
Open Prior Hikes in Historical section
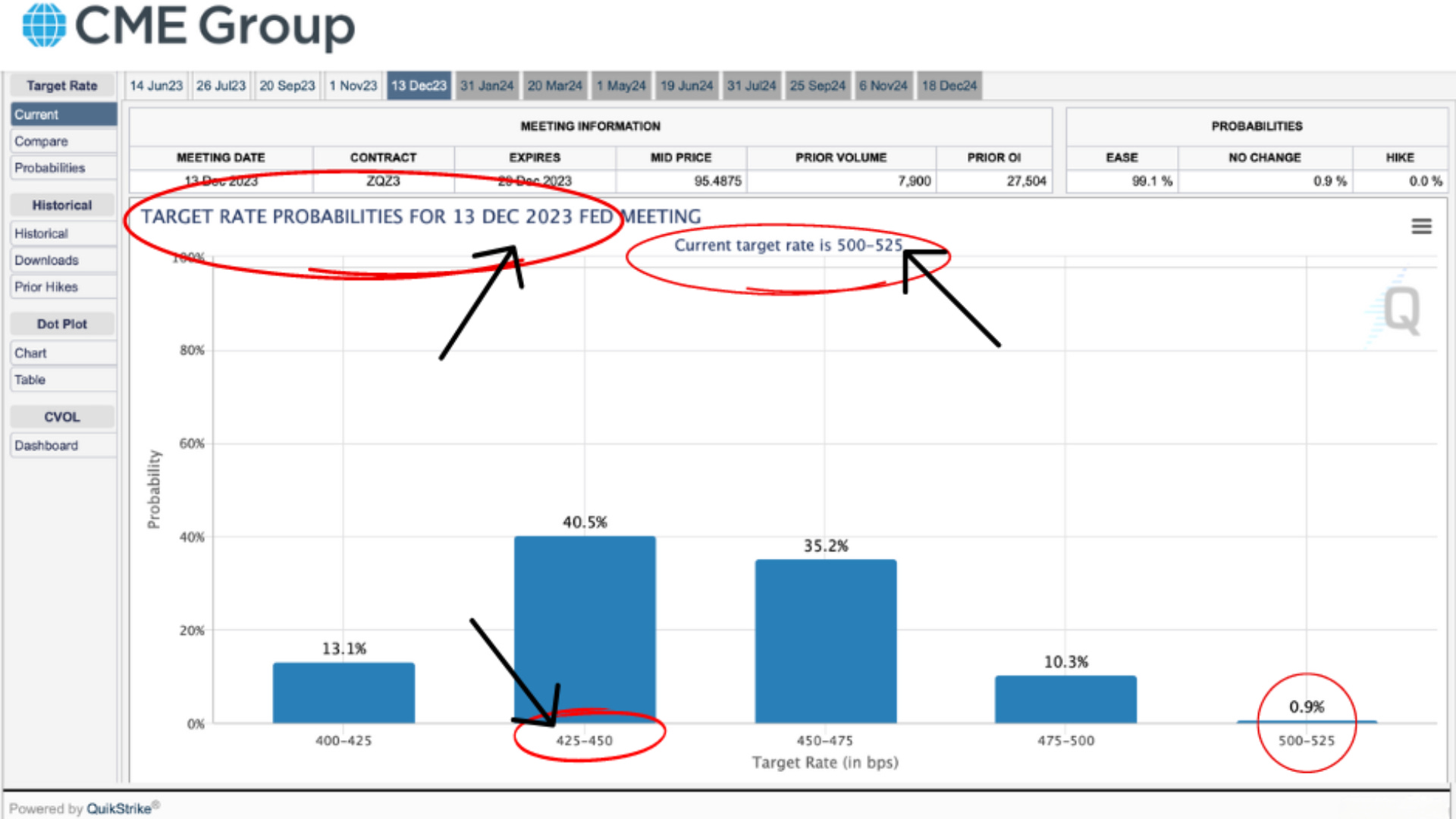point(46,287)
